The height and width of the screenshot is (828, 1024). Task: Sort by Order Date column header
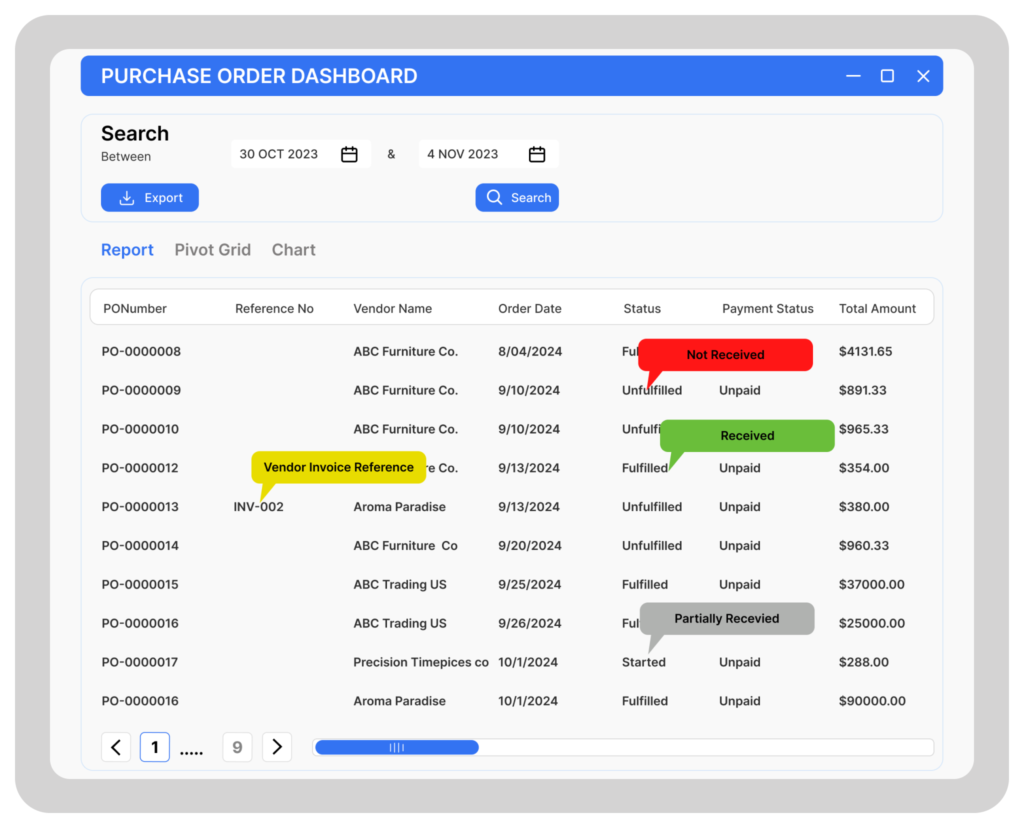530,308
